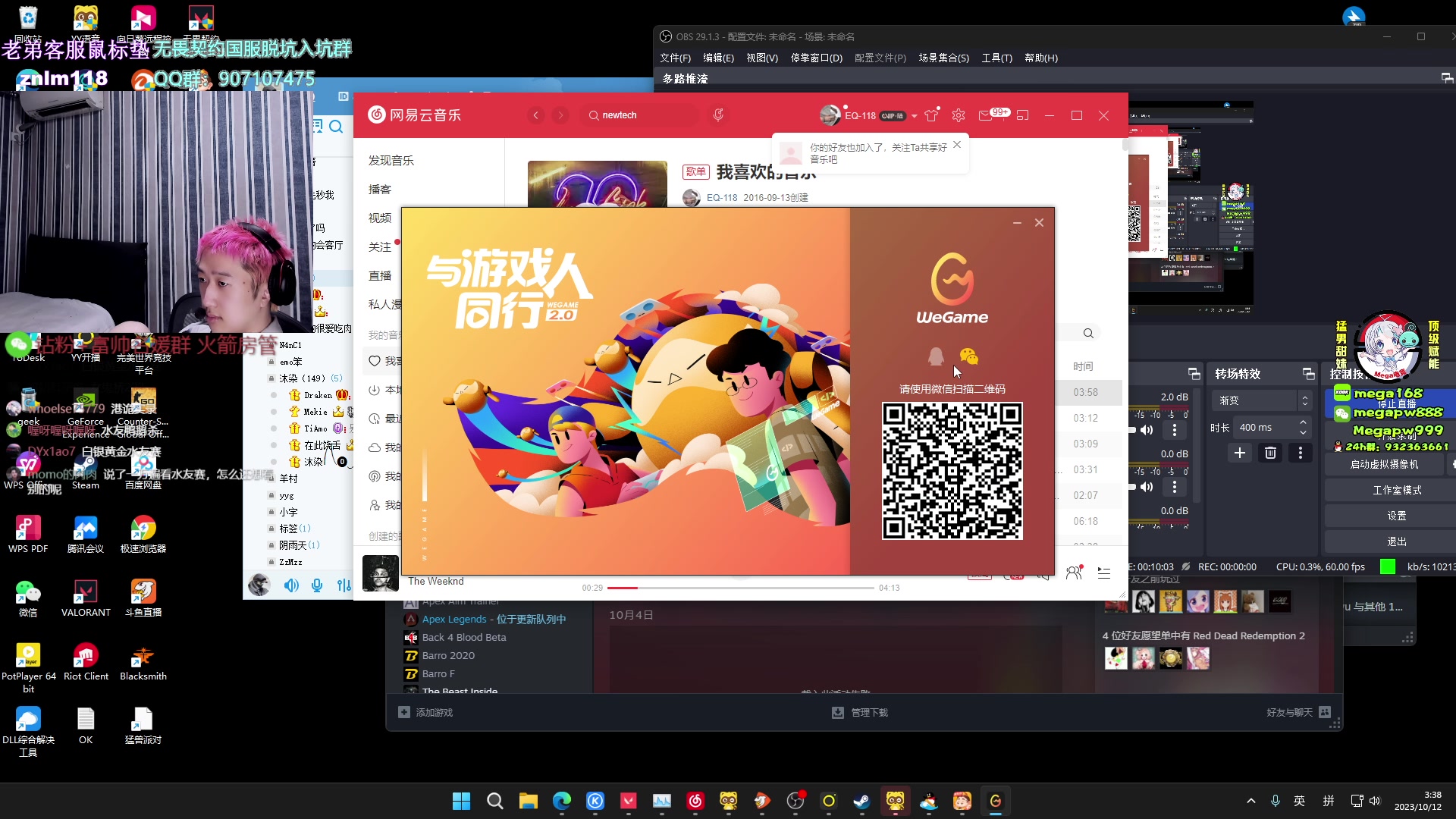Show hidden system tray icons chevron
The width and height of the screenshot is (1456, 819).
(1251, 801)
